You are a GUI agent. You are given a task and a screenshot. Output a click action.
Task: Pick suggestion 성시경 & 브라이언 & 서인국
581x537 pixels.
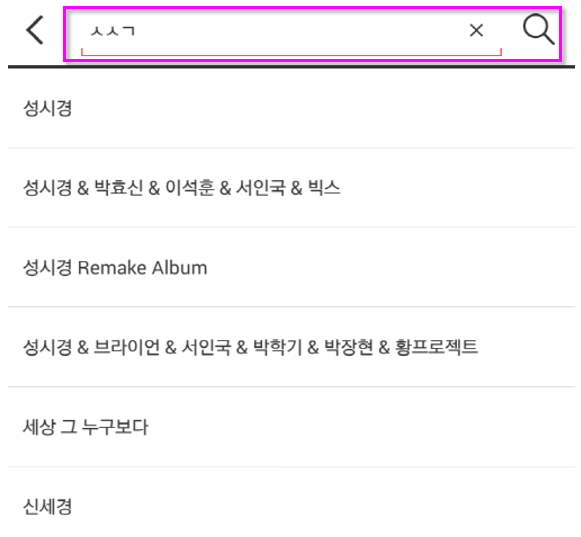pyautogui.click(x=291, y=347)
